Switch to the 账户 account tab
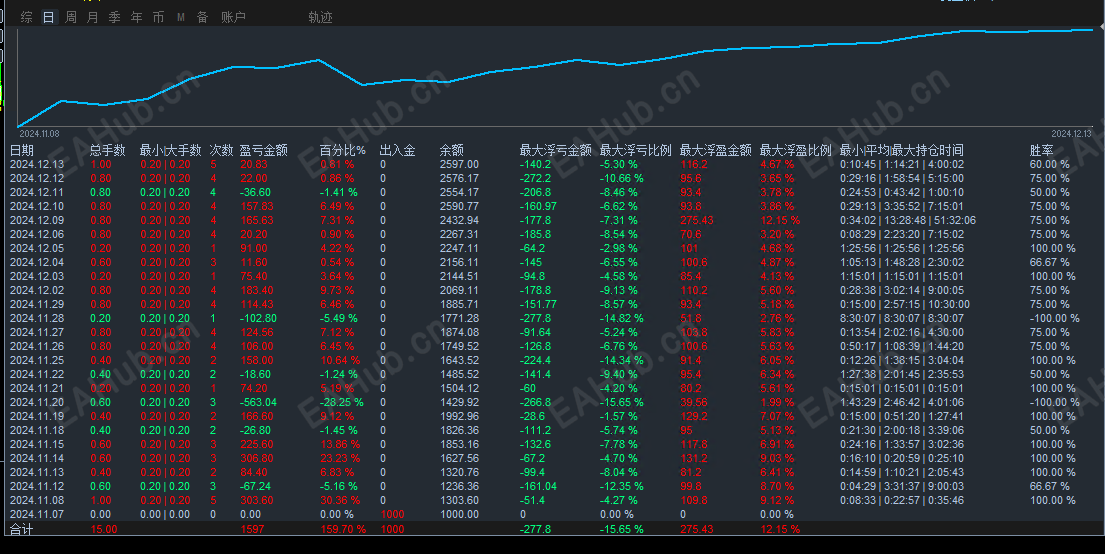This screenshot has width=1105, height=554. coord(233,17)
